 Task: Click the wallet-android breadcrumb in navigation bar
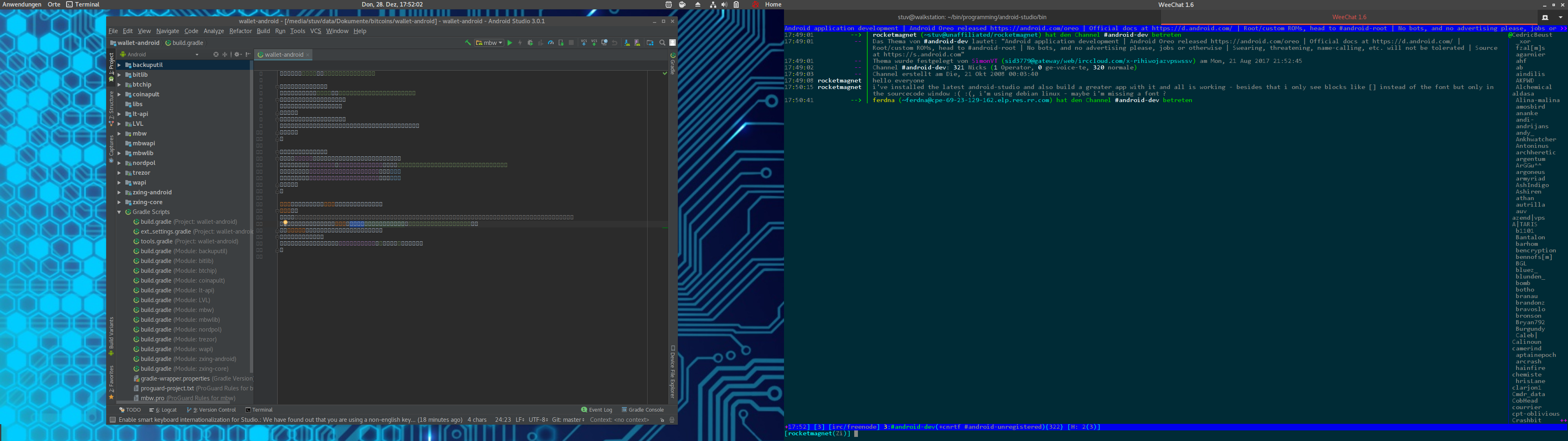[134, 43]
